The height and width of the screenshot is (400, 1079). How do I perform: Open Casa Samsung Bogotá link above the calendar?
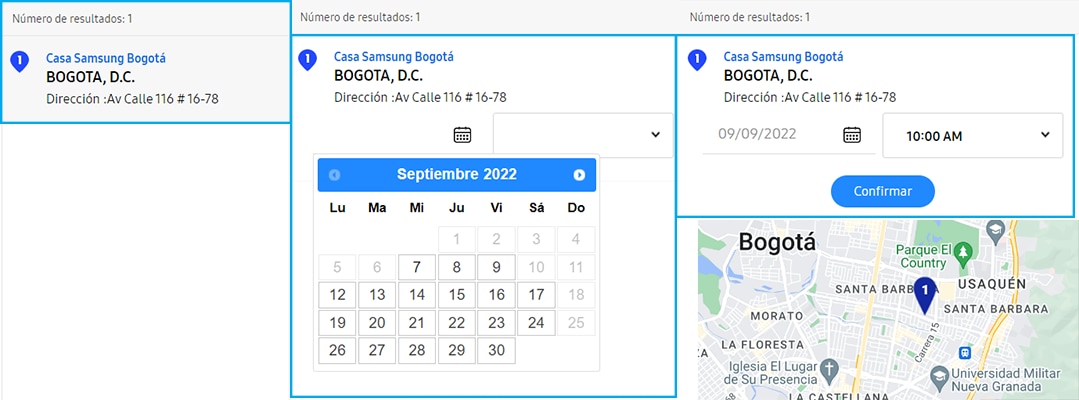(x=394, y=56)
